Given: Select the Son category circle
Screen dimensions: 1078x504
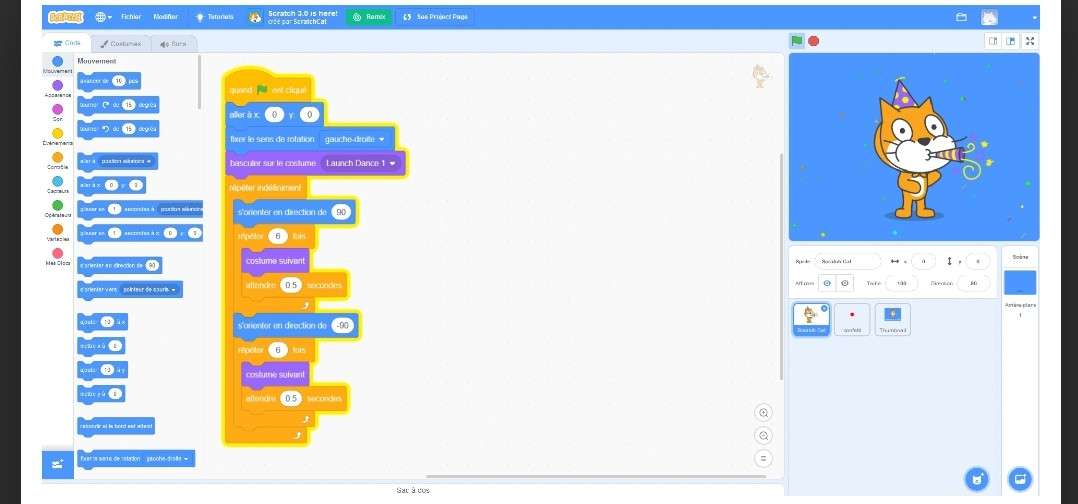Looking at the screenshot, I should 58,109.
